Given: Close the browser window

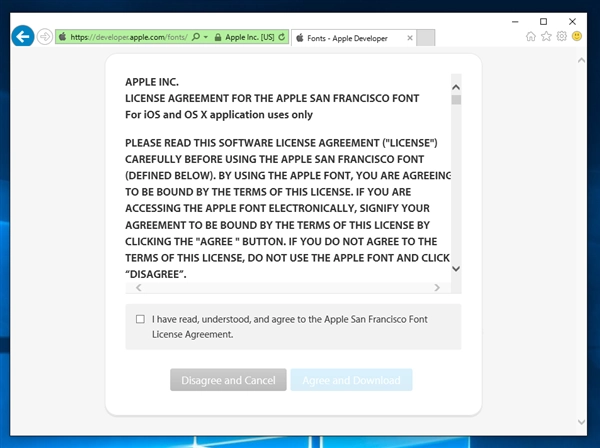Looking at the screenshot, I should coord(572,22).
